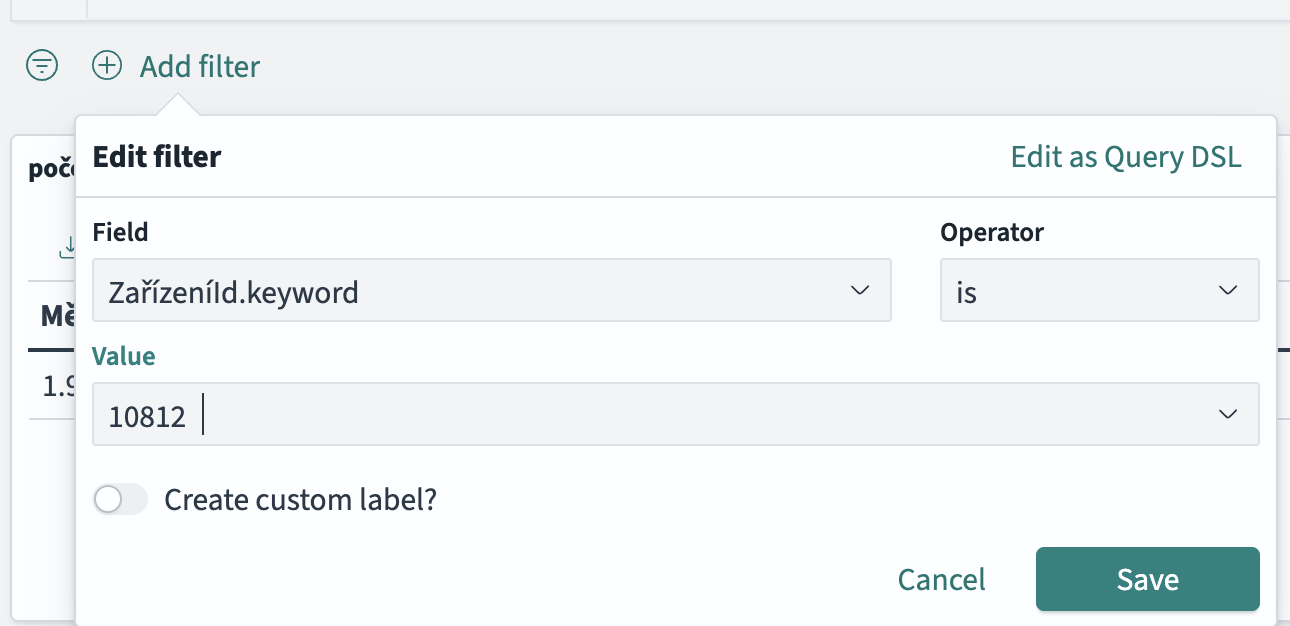Click the "Field" label heading
This screenshot has height=626, width=1290.
pyautogui.click(x=120, y=233)
